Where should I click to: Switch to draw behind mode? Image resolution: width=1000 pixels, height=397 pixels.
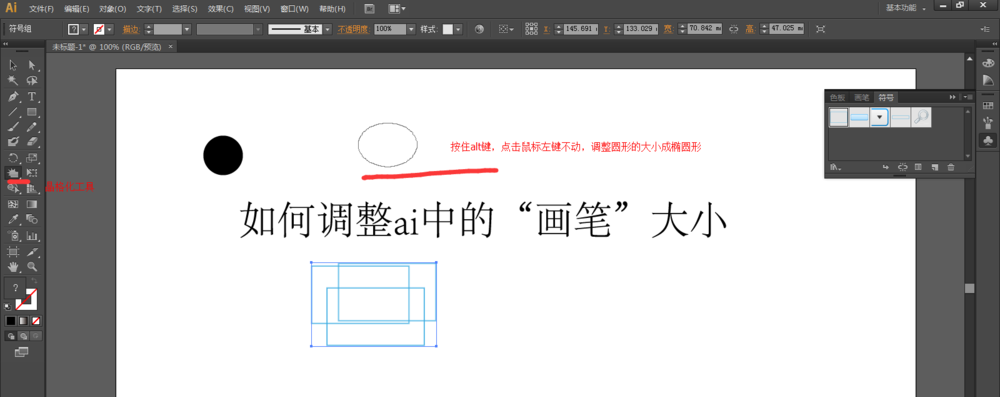[x=23, y=336]
